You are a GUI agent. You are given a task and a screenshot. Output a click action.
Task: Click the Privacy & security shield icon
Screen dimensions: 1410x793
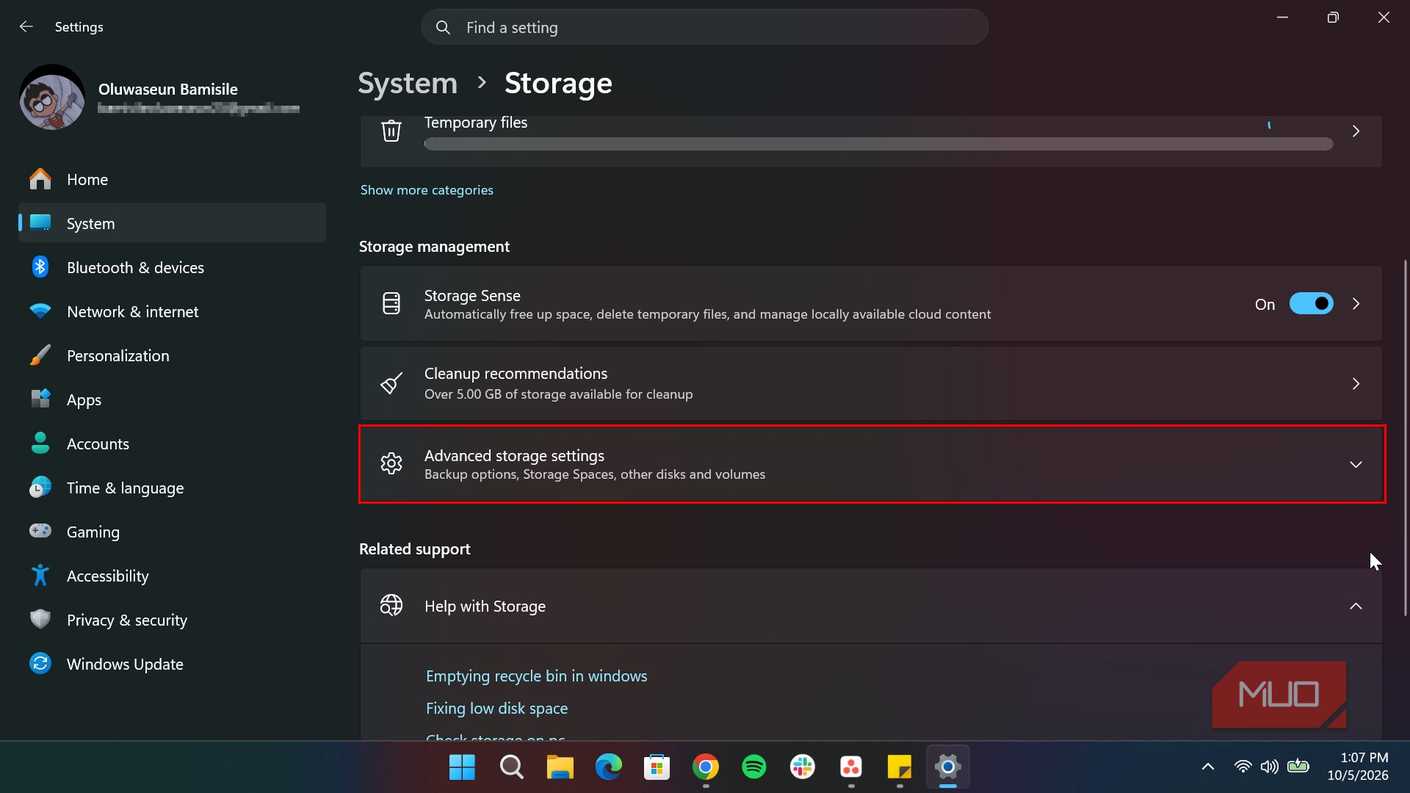coord(40,619)
